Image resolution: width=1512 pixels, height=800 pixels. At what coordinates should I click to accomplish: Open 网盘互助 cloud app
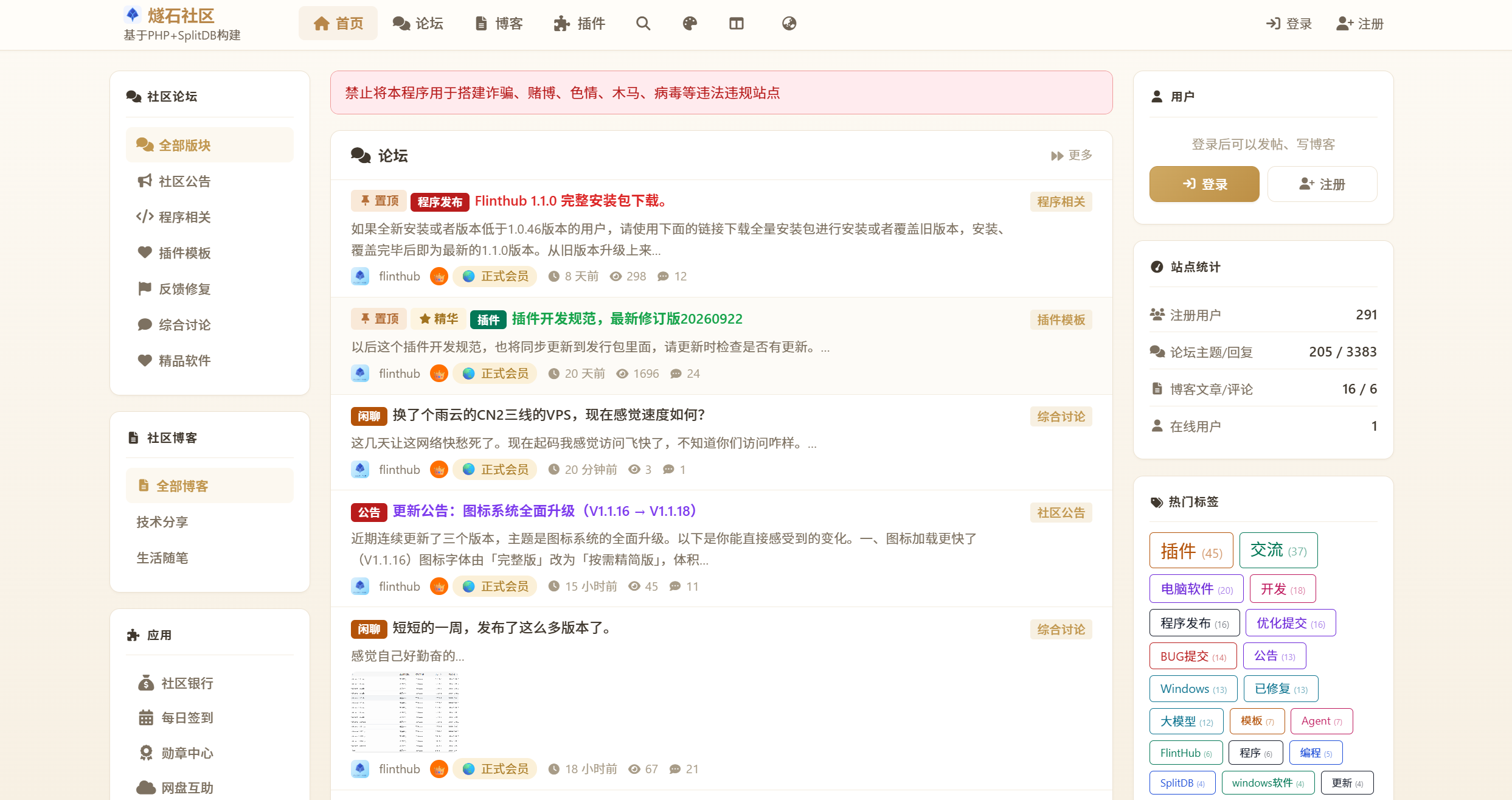[x=209, y=788]
